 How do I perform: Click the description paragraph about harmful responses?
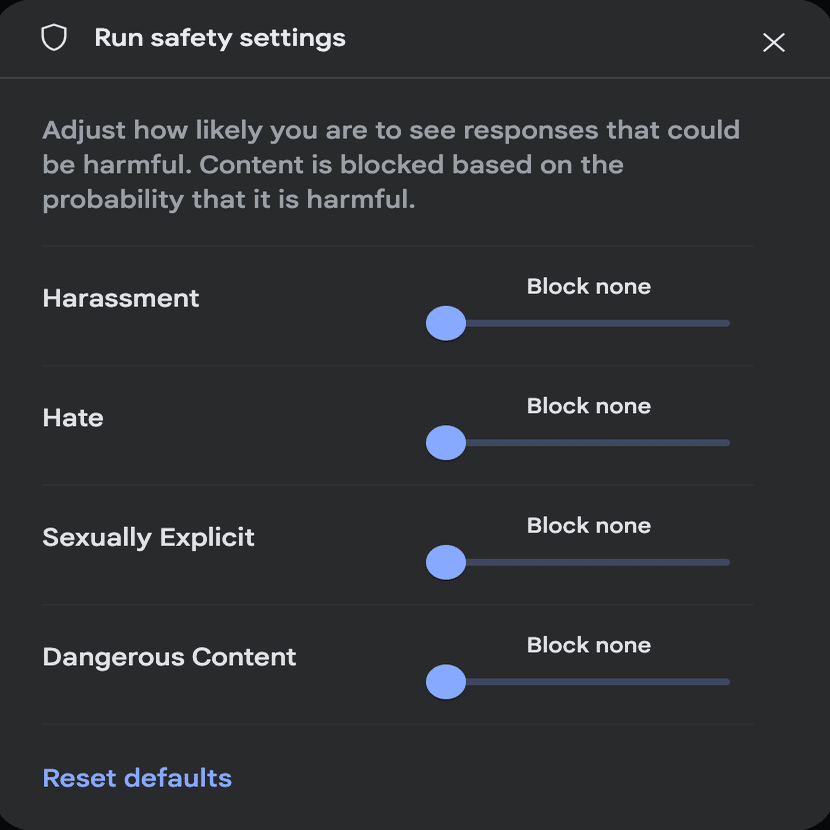pos(391,165)
